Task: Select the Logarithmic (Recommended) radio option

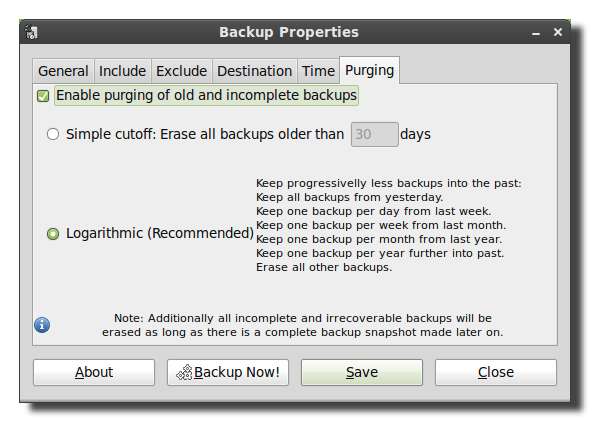Action: coord(53,234)
